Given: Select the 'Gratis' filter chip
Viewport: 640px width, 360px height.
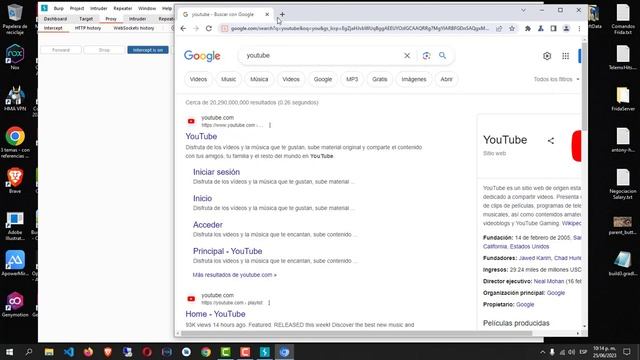Looking at the screenshot, I should 380,79.
